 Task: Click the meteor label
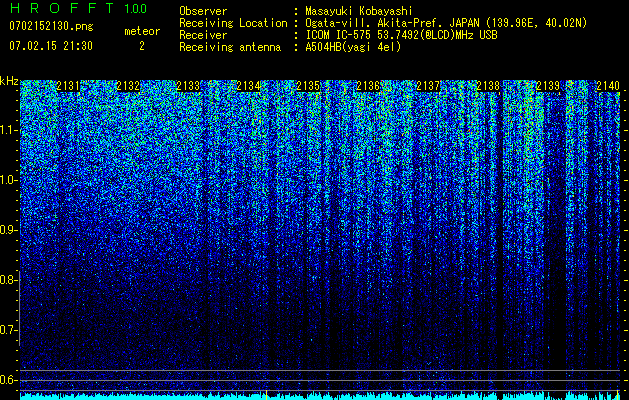click(x=142, y=31)
